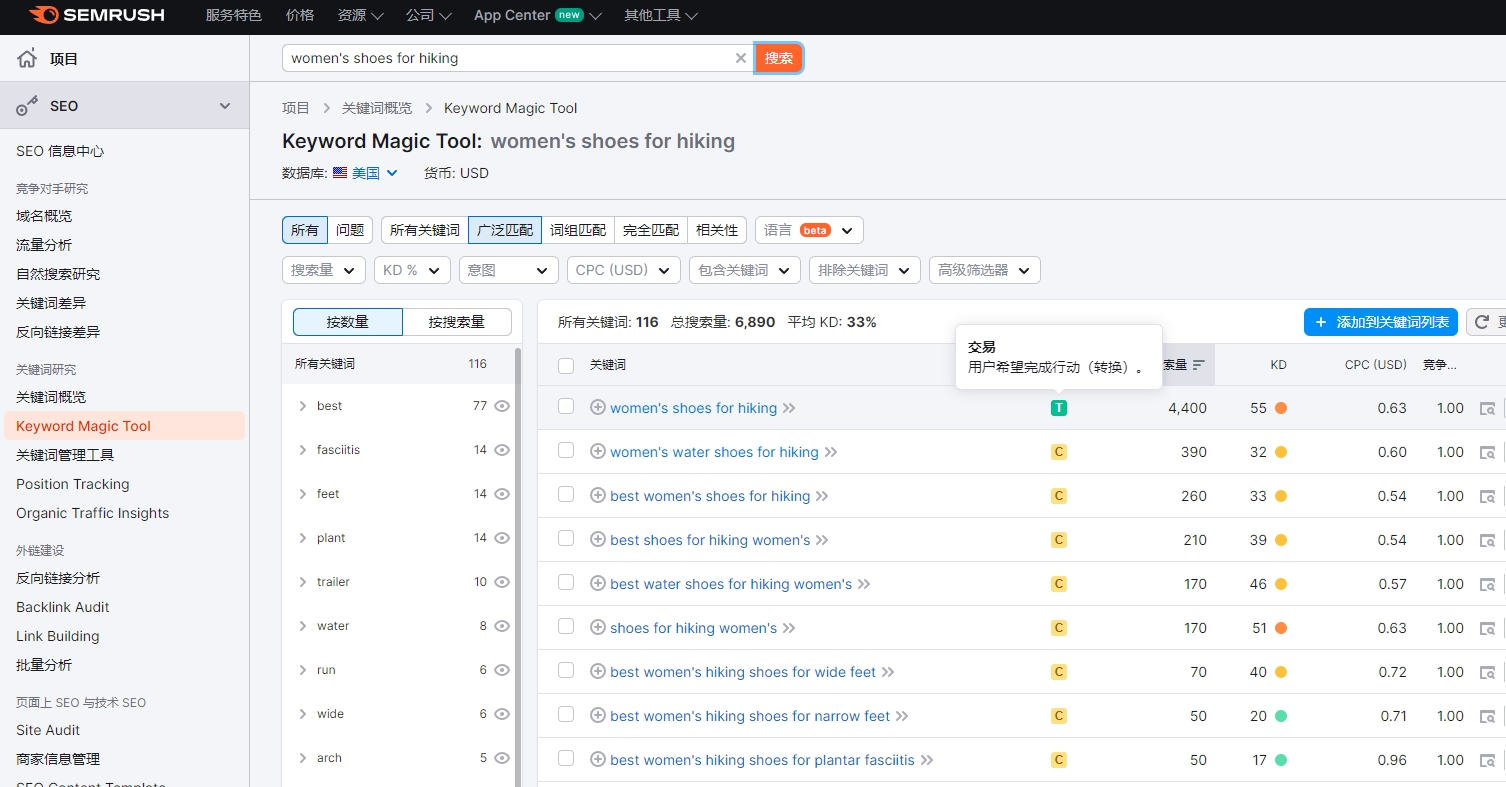Expand the 'best' keyword group
Screen dimensions: 1506x787
[303, 406]
